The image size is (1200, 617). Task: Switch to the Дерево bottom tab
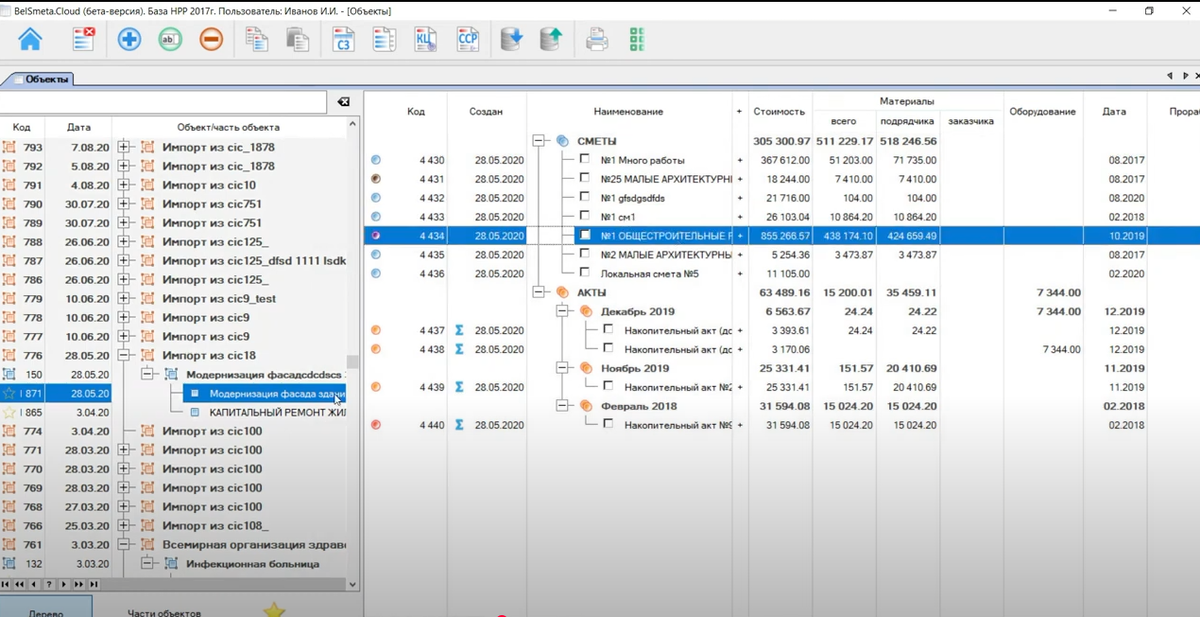point(46,608)
